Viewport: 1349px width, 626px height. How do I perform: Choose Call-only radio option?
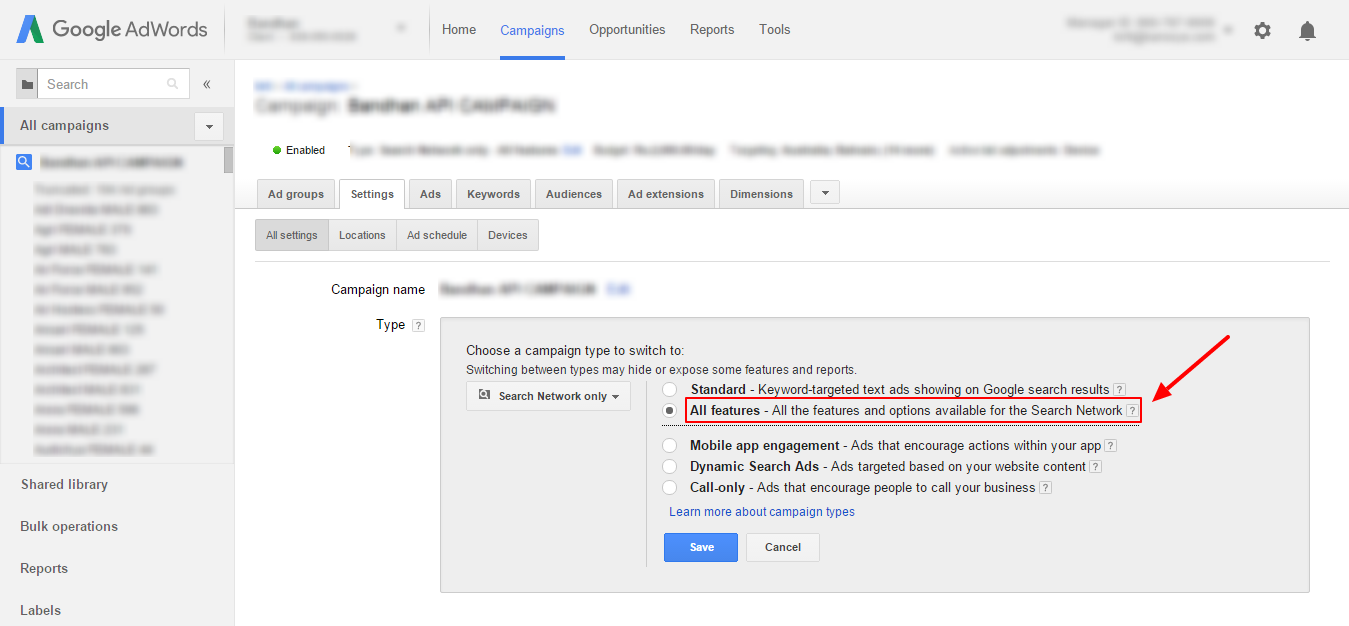click(x=669, y=487)
